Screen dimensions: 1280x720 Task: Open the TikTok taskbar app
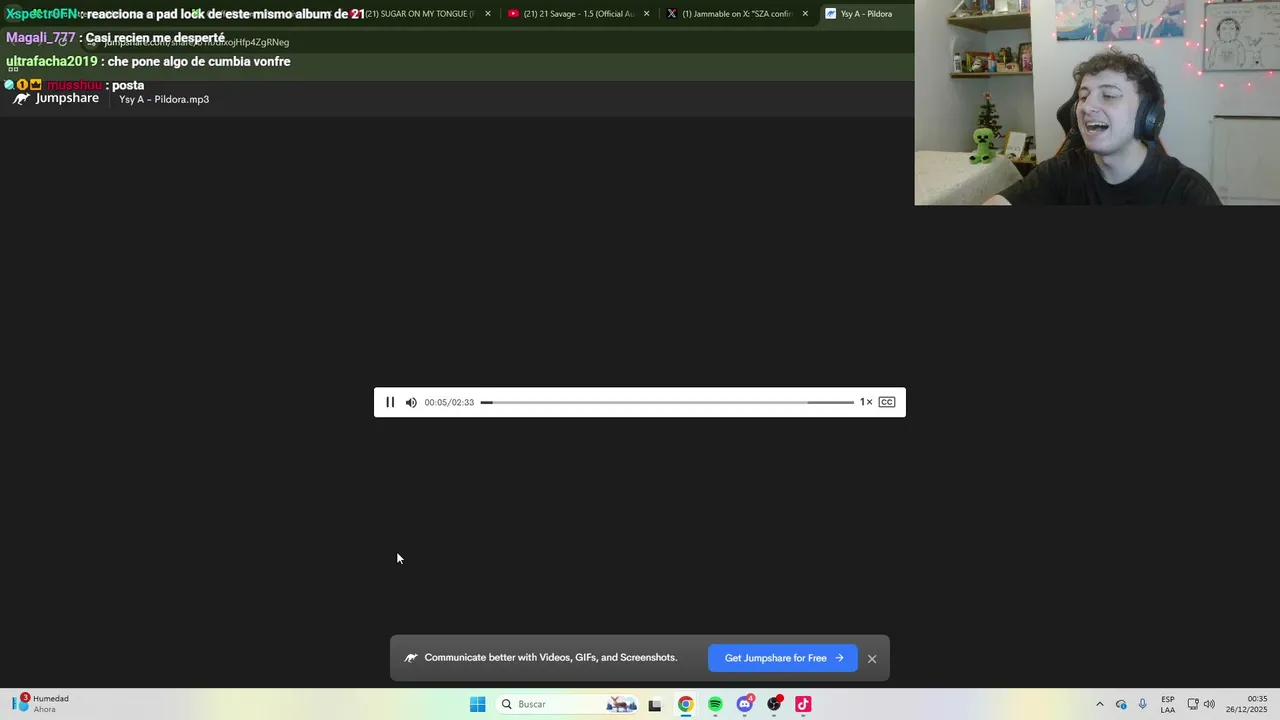[803, 705]
